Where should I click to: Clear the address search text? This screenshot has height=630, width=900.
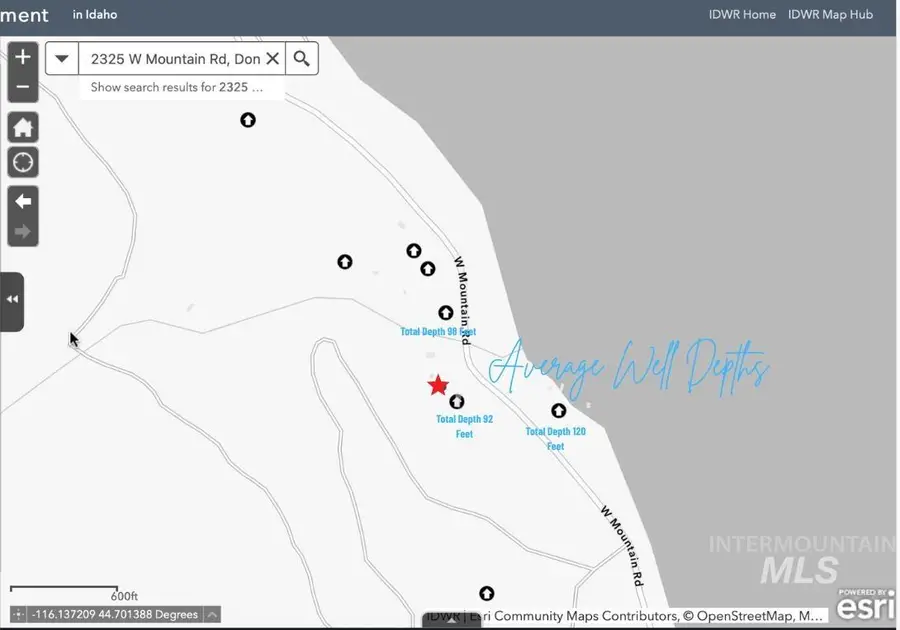click(x=272, y=59)
